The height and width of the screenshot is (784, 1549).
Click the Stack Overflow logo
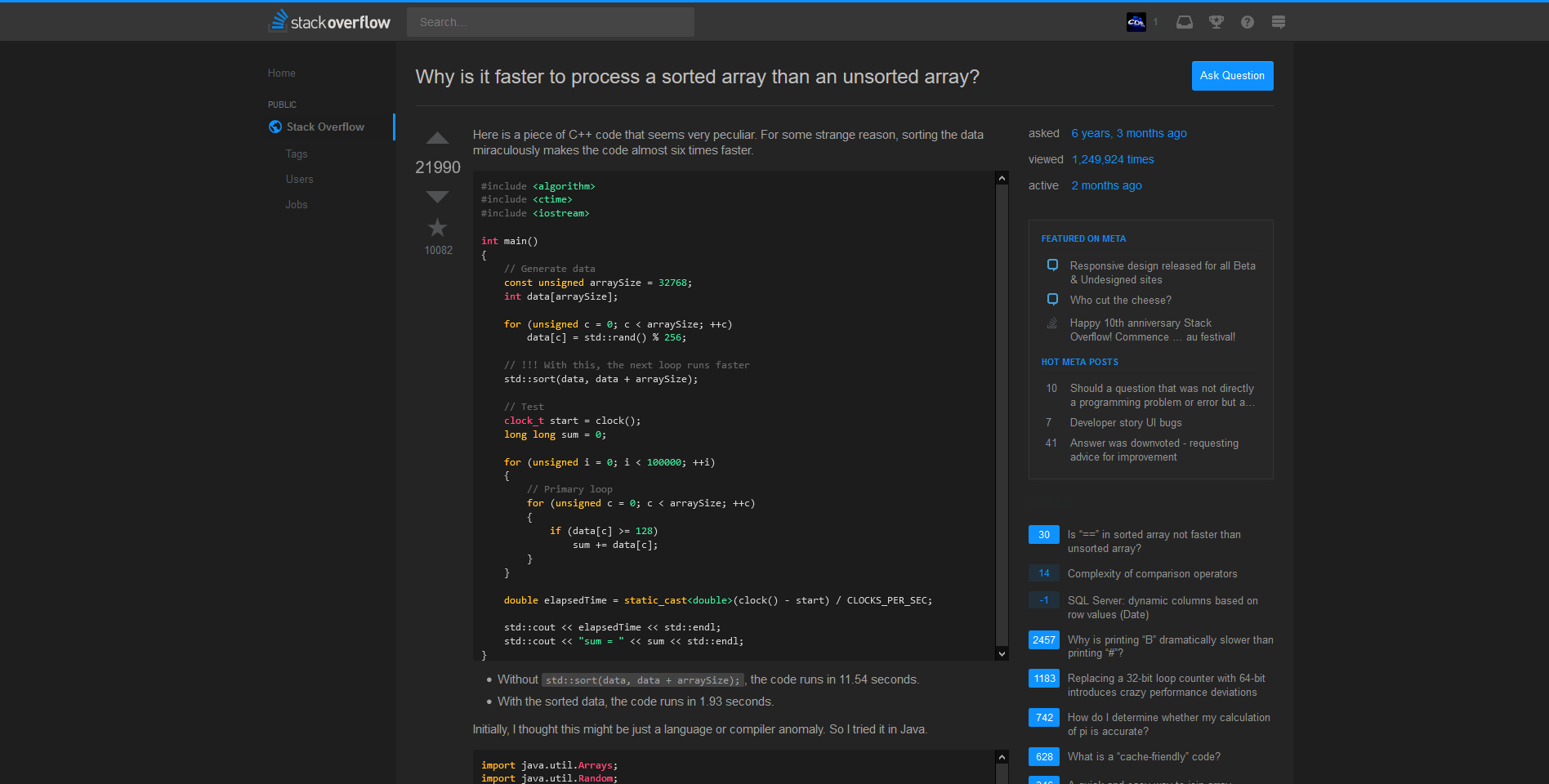click(x=328, y=21)
